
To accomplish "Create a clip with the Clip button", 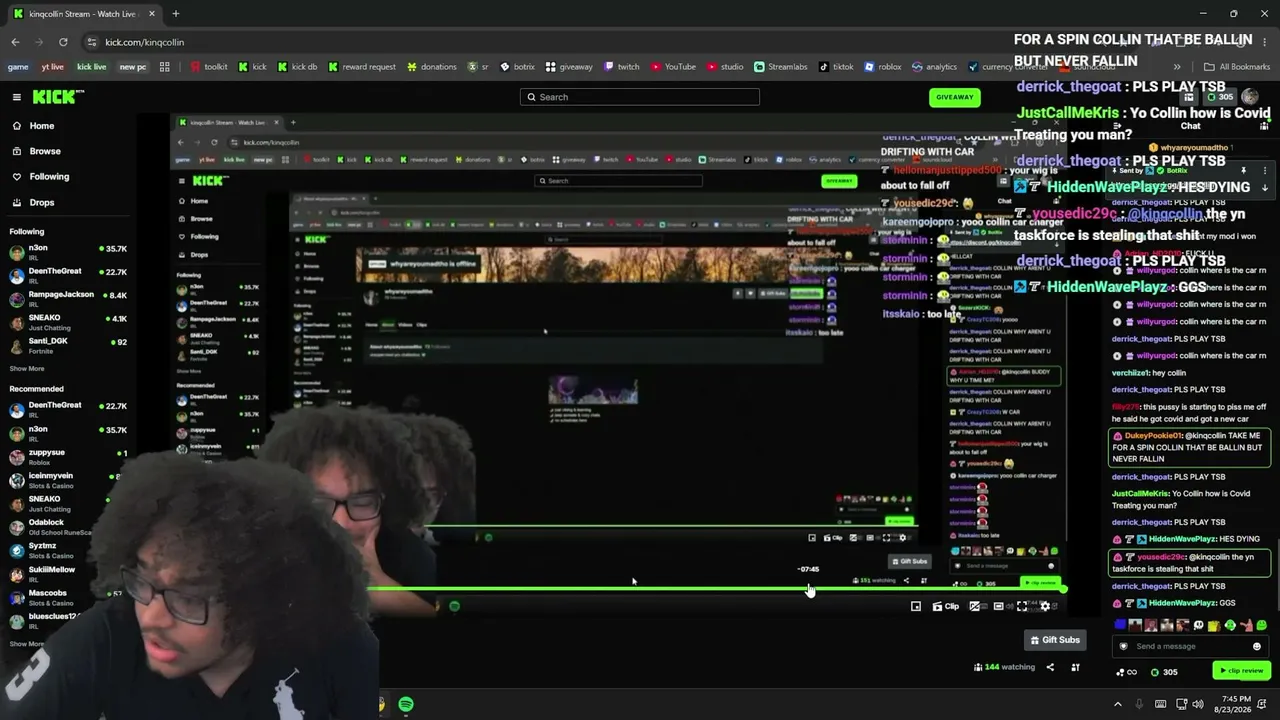I will 945,606.
